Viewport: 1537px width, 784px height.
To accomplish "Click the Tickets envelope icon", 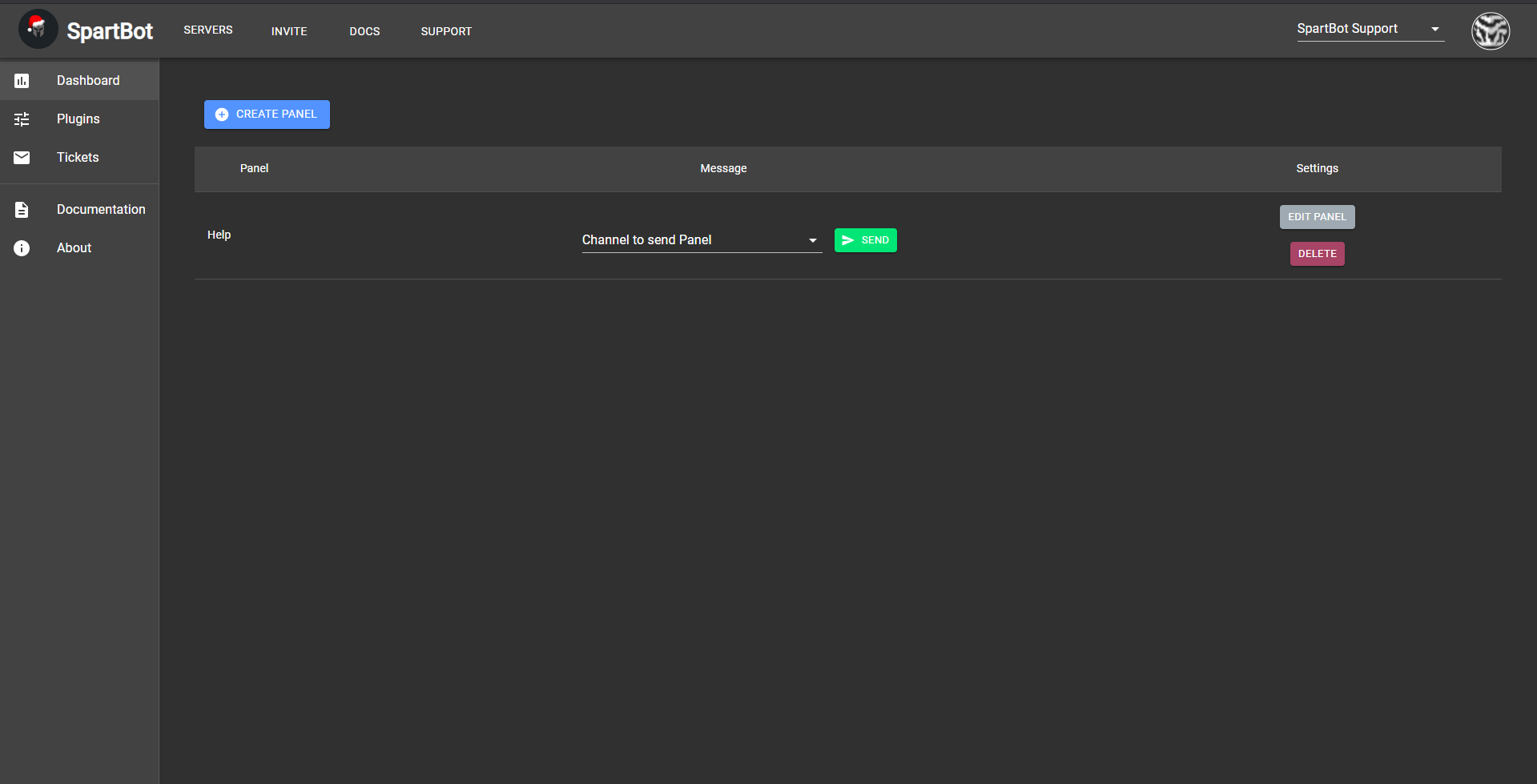I will coord(22,158).
